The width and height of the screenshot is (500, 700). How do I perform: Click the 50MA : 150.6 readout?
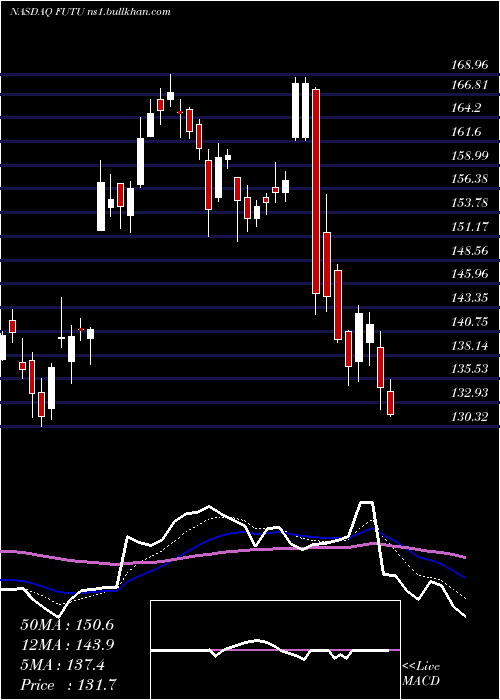[67, 625]
